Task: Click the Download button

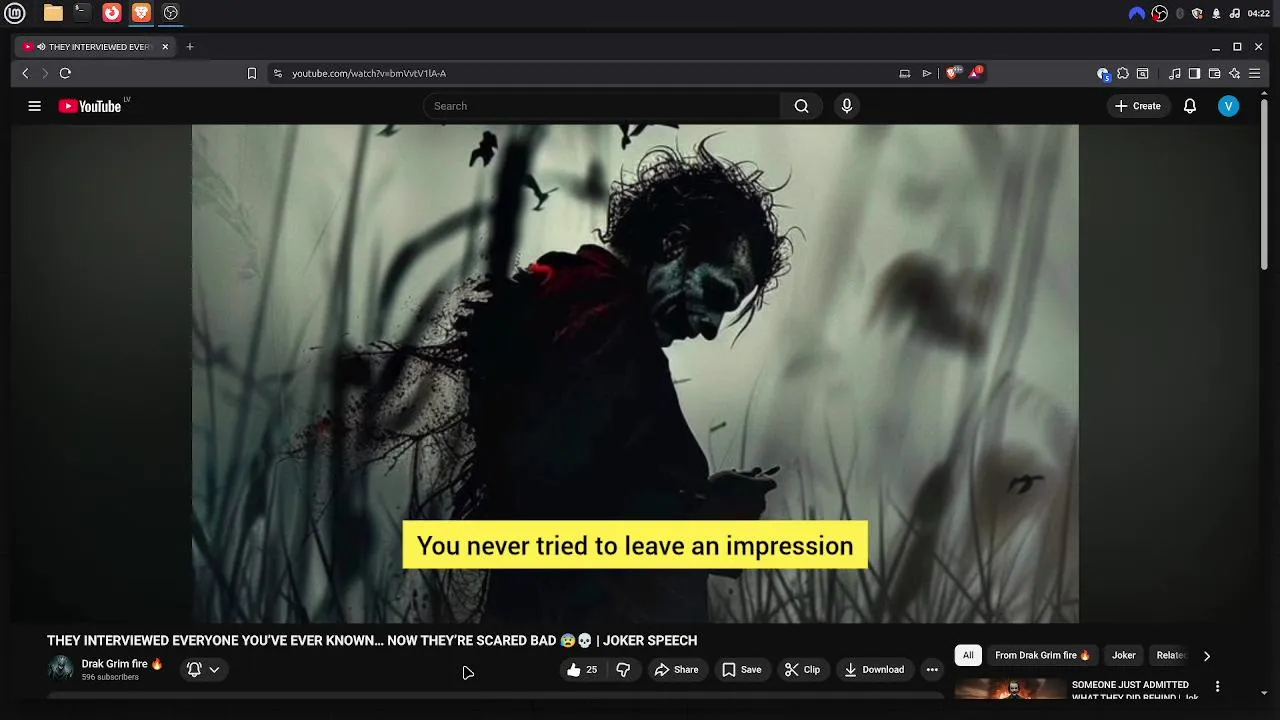Action: point(874,670)
